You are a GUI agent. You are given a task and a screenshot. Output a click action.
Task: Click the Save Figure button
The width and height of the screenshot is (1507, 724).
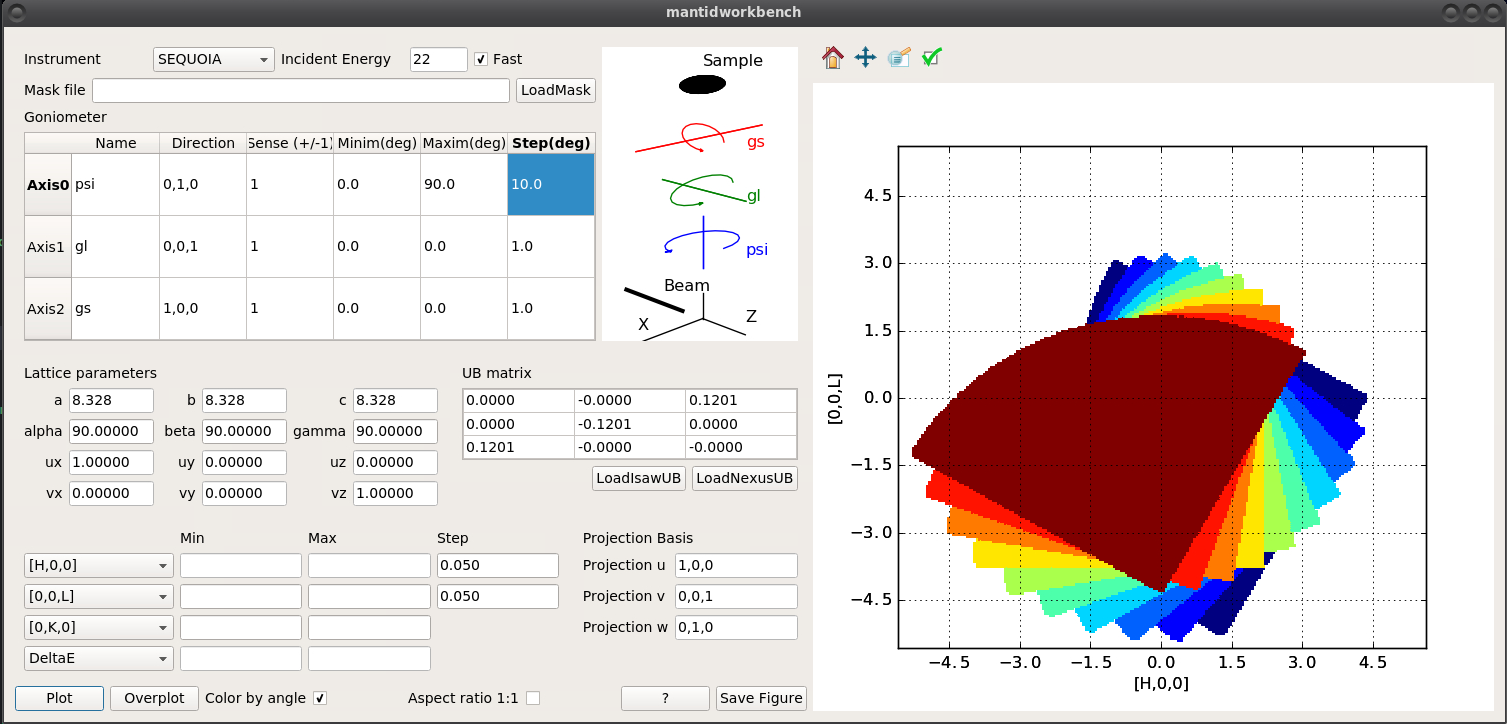pyautogui.click(x=761, y=698)
